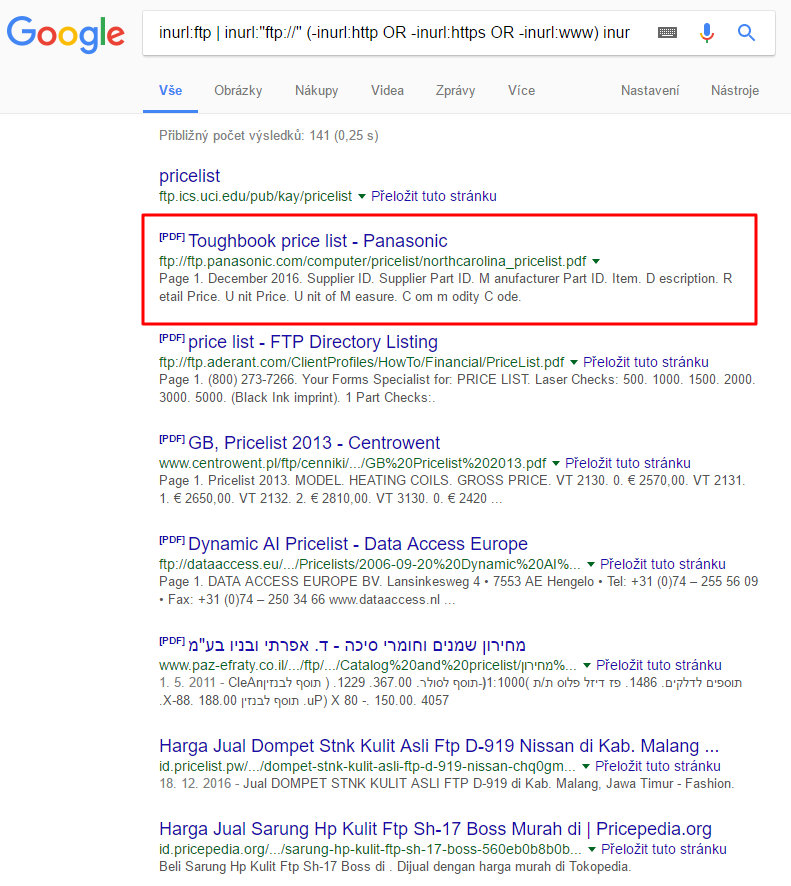Screen dimensions: 791x886
Task: Start voice search with microphone icon
Action: coord(706,33)
